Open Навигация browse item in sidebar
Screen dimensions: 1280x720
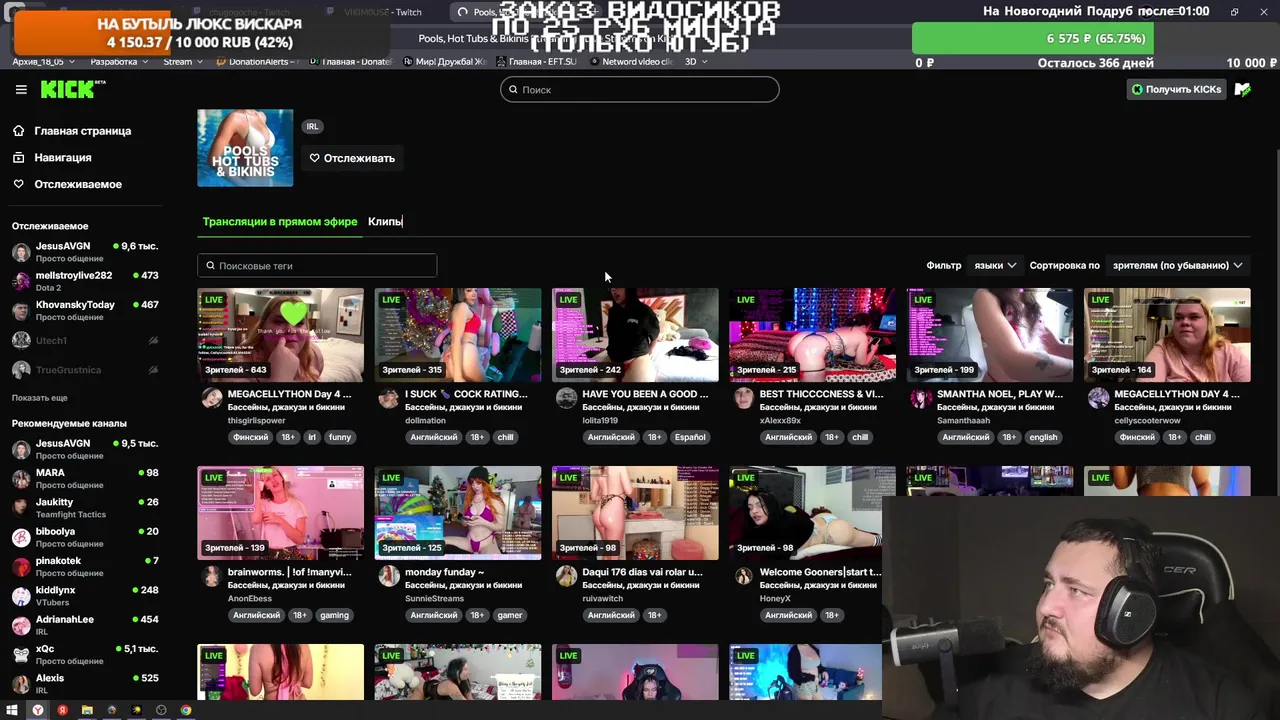(x=63, y=157)
